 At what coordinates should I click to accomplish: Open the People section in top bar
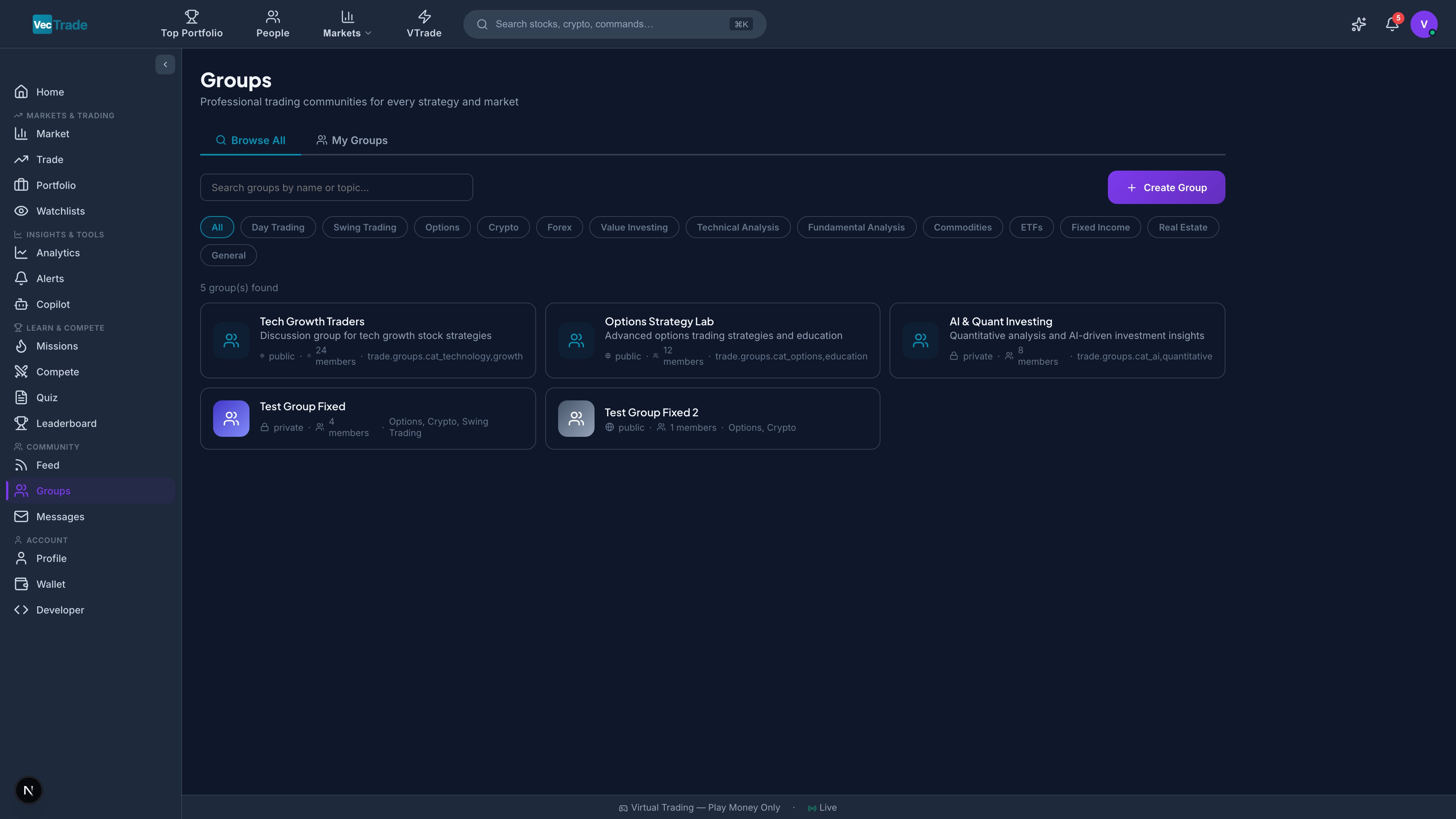(x=273, y=24)
